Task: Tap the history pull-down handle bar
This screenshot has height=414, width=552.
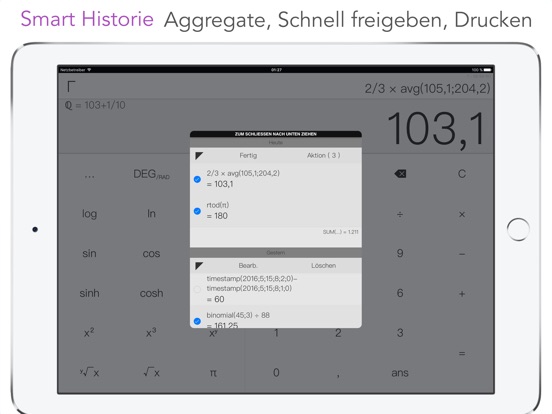Action: (276, 134)
